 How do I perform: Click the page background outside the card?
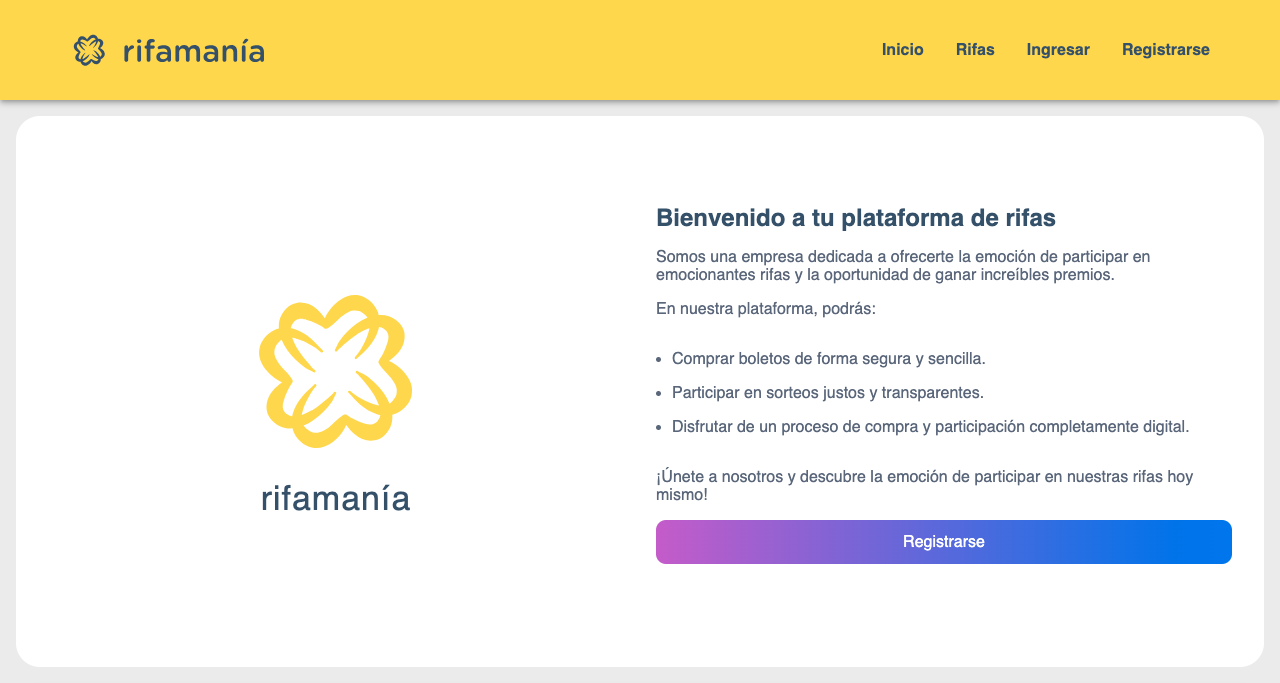(640, 677)
